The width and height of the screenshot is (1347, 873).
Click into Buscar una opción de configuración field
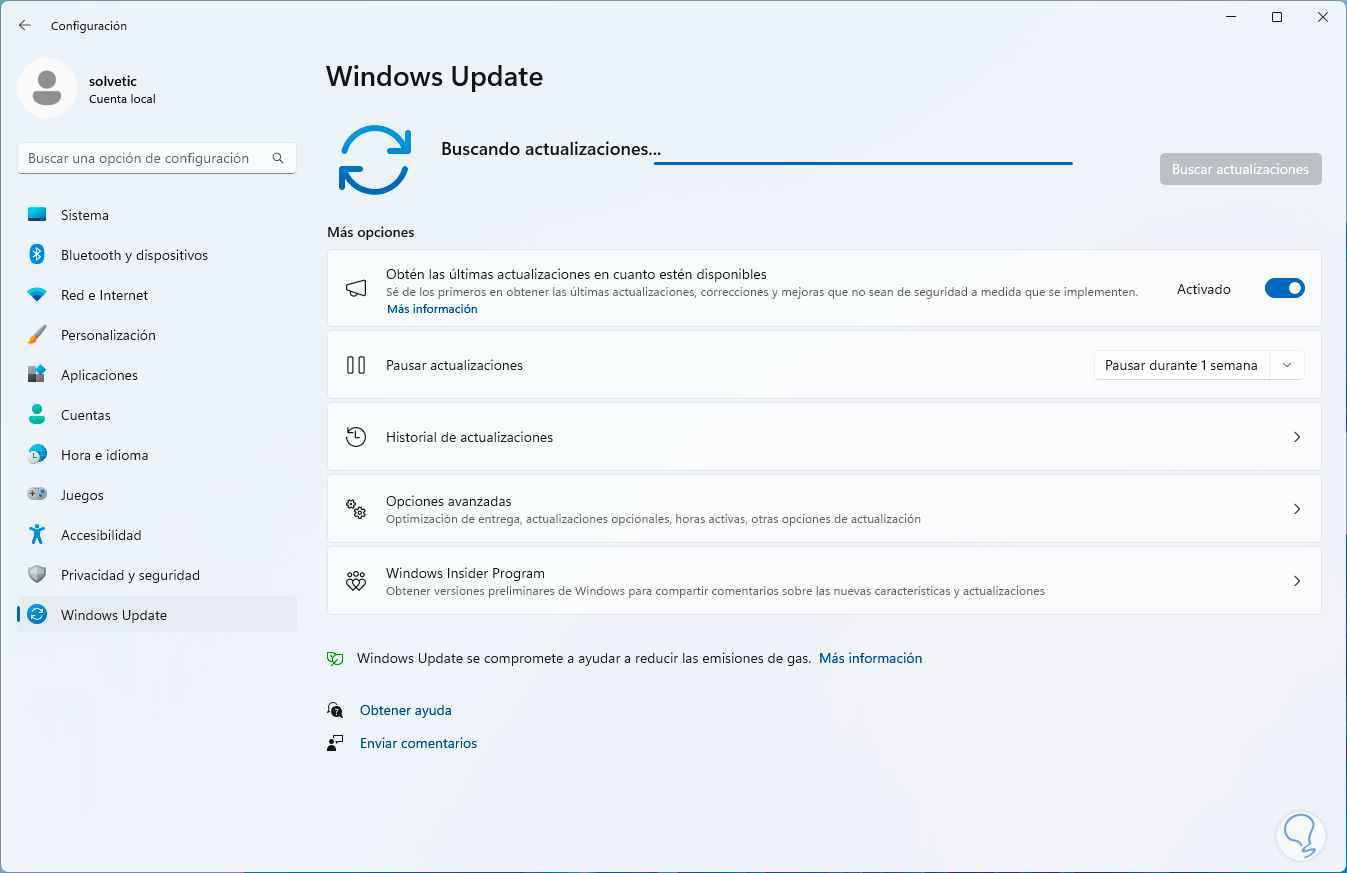157,158
